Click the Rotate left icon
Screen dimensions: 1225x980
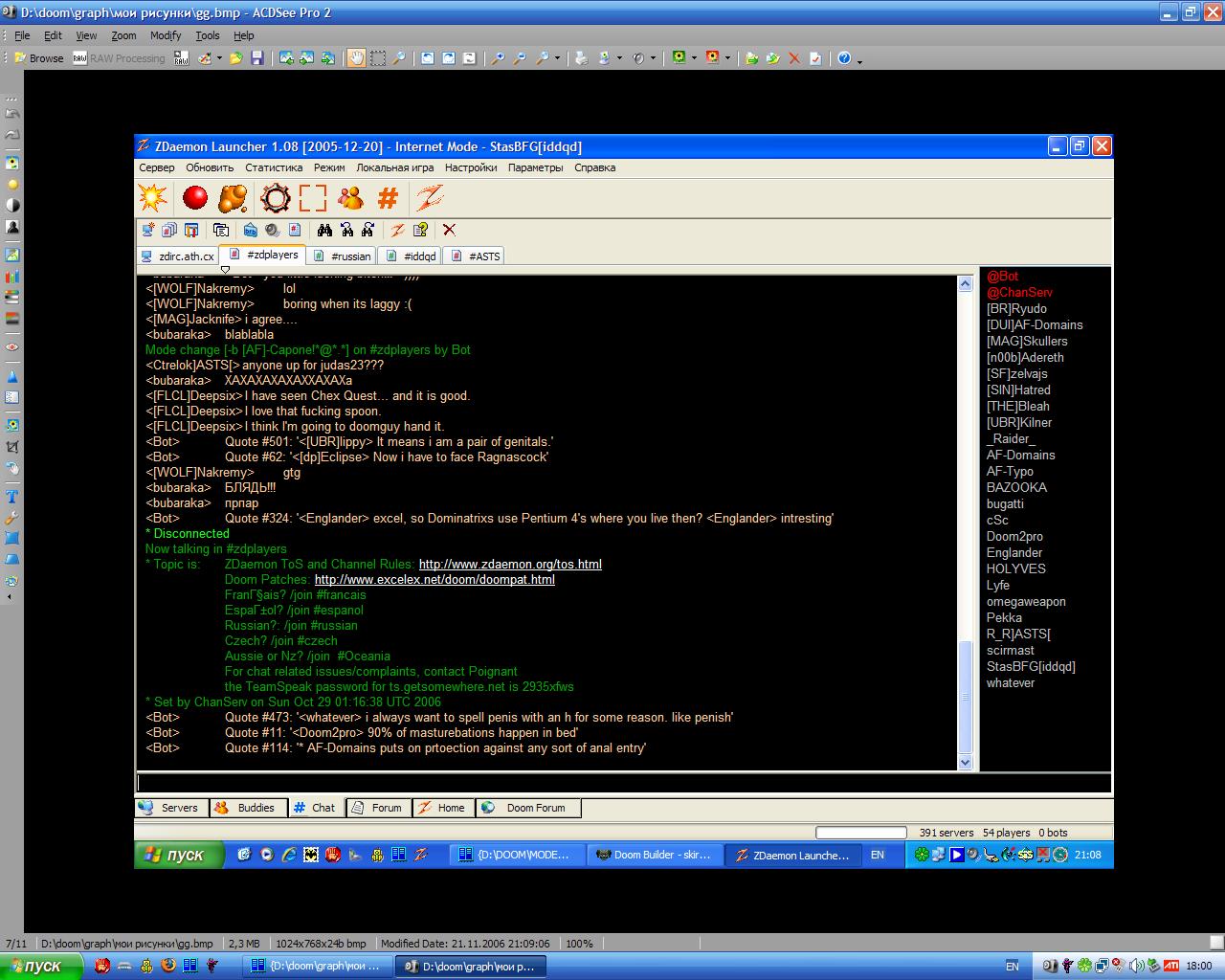click(x=428, y=58)
